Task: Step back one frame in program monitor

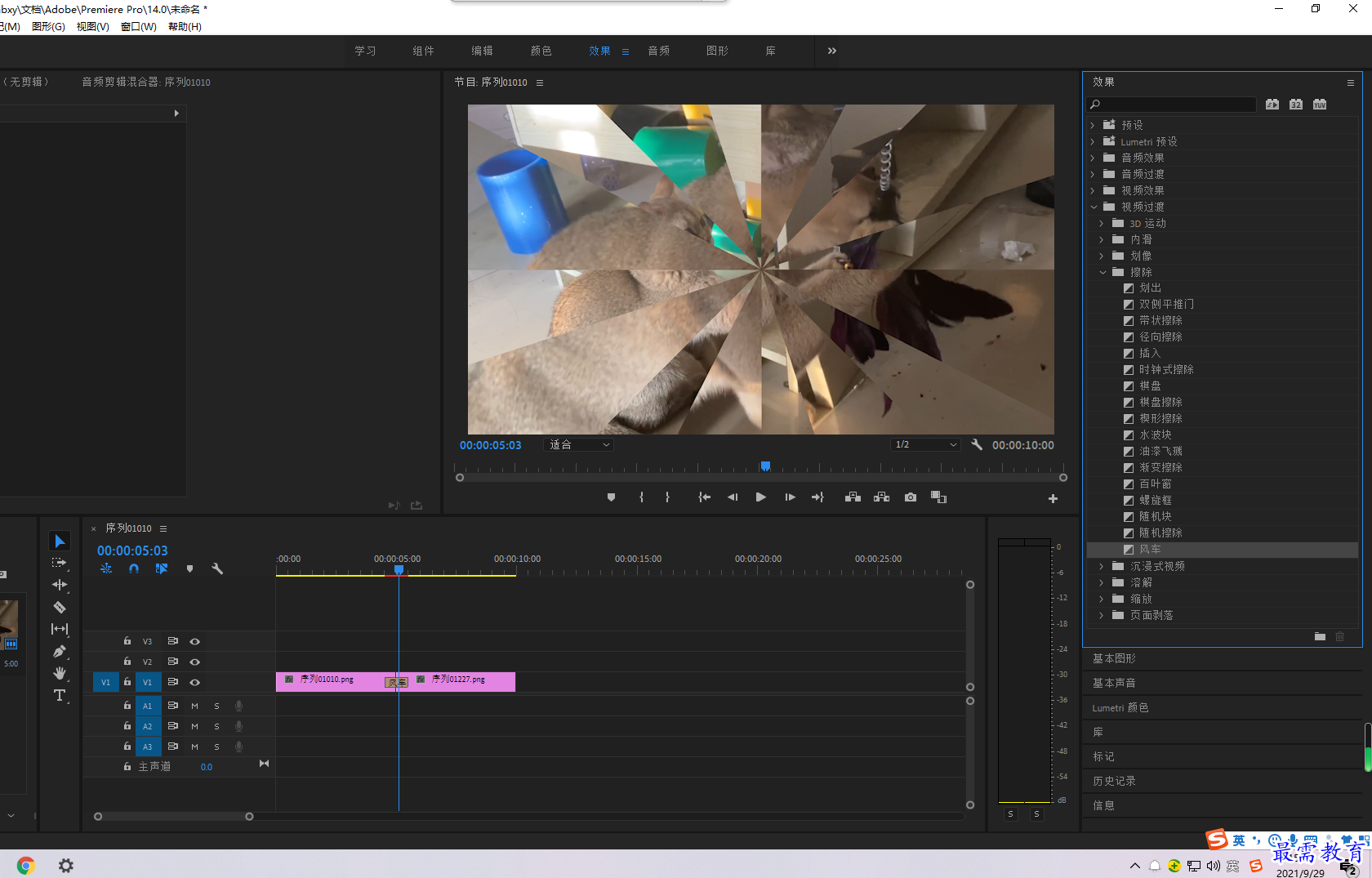Action: click(x=733, y=497)
